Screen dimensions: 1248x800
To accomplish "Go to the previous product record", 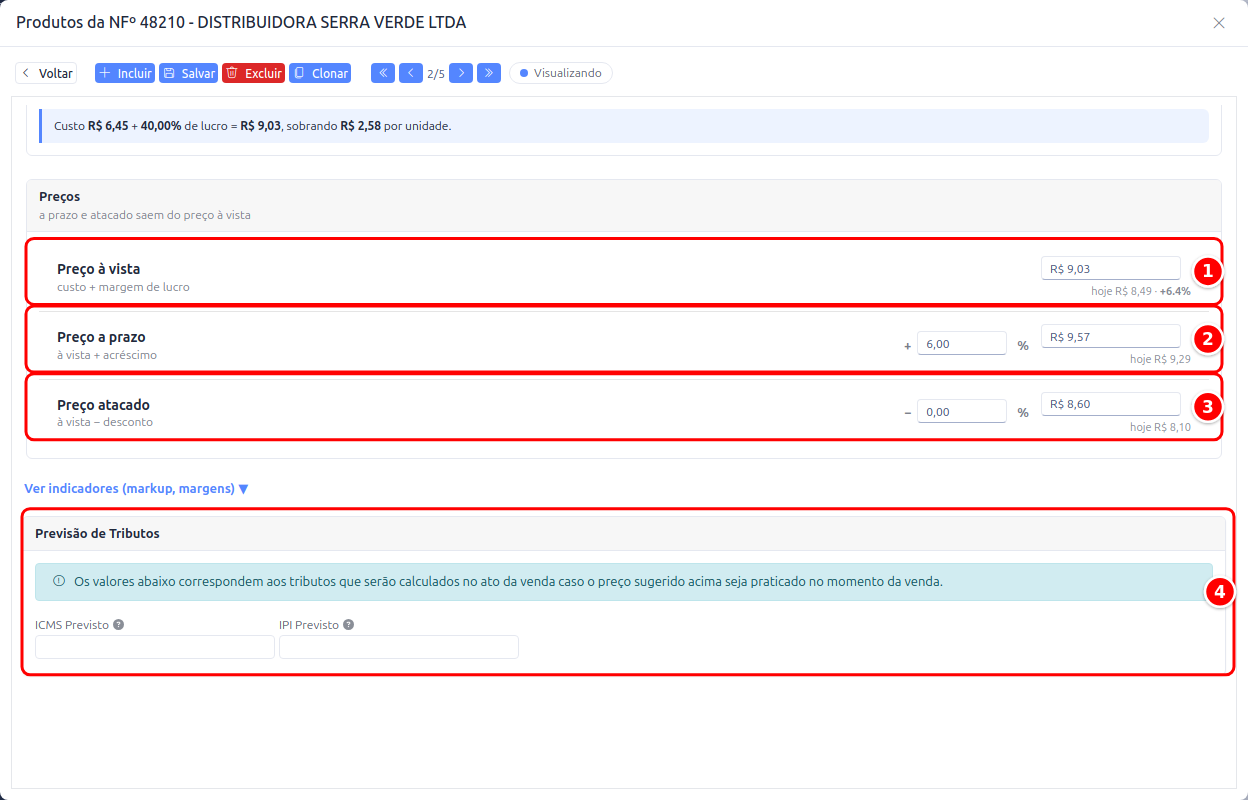I will point(411,73).
